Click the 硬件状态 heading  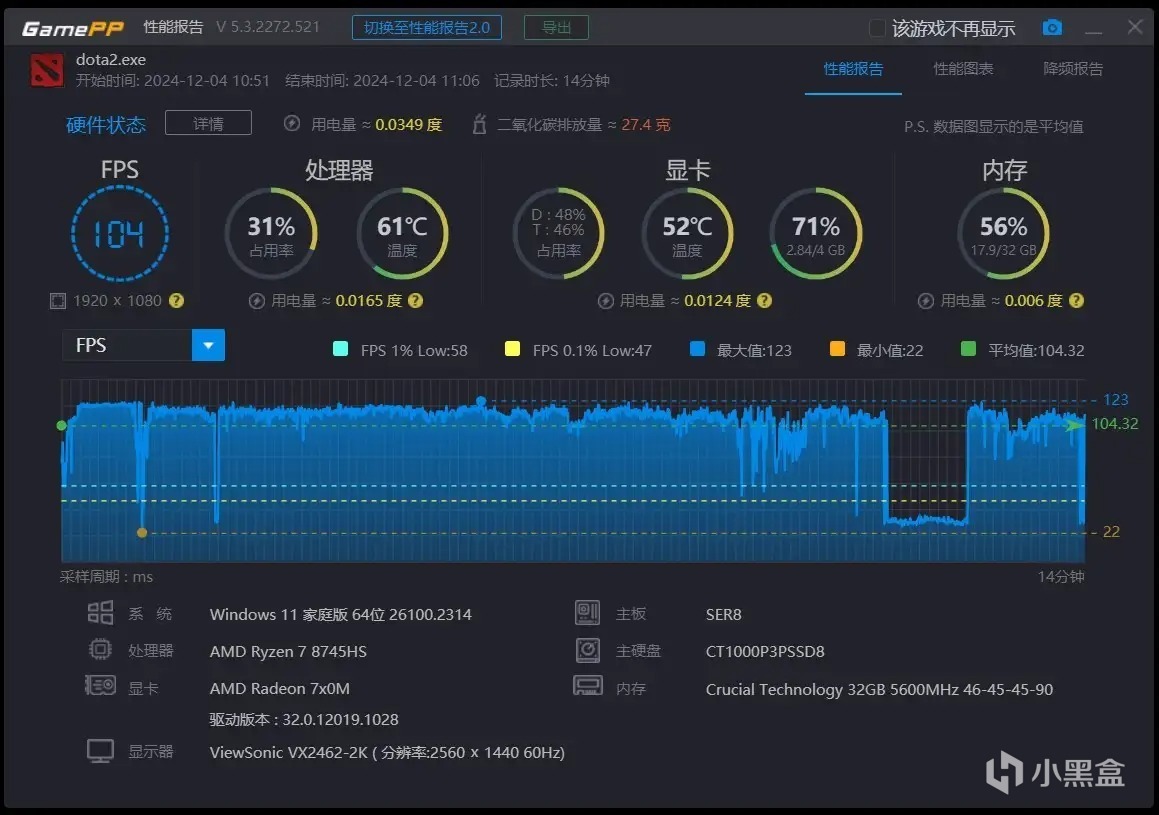click(x=106, y=124)
